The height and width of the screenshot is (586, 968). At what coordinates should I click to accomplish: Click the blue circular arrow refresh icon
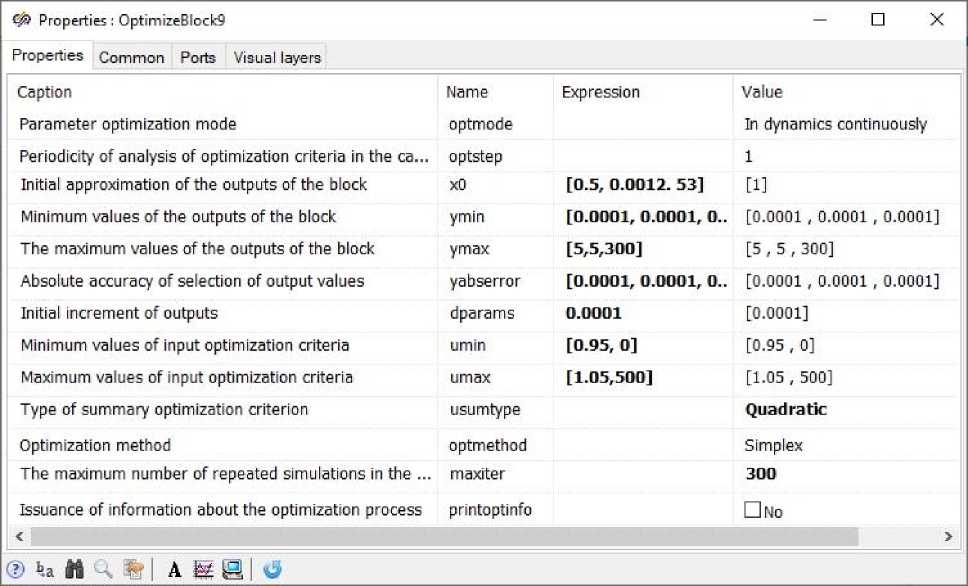[x=272, y=569]
